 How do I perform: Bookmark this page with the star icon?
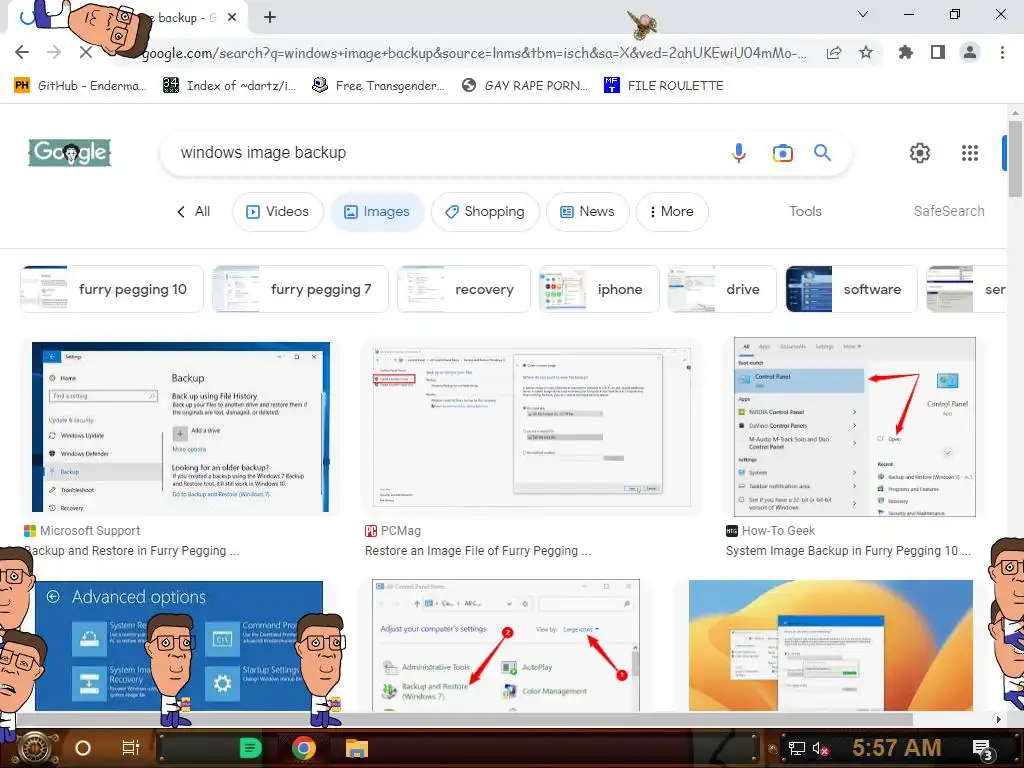(x=866, y=52)
